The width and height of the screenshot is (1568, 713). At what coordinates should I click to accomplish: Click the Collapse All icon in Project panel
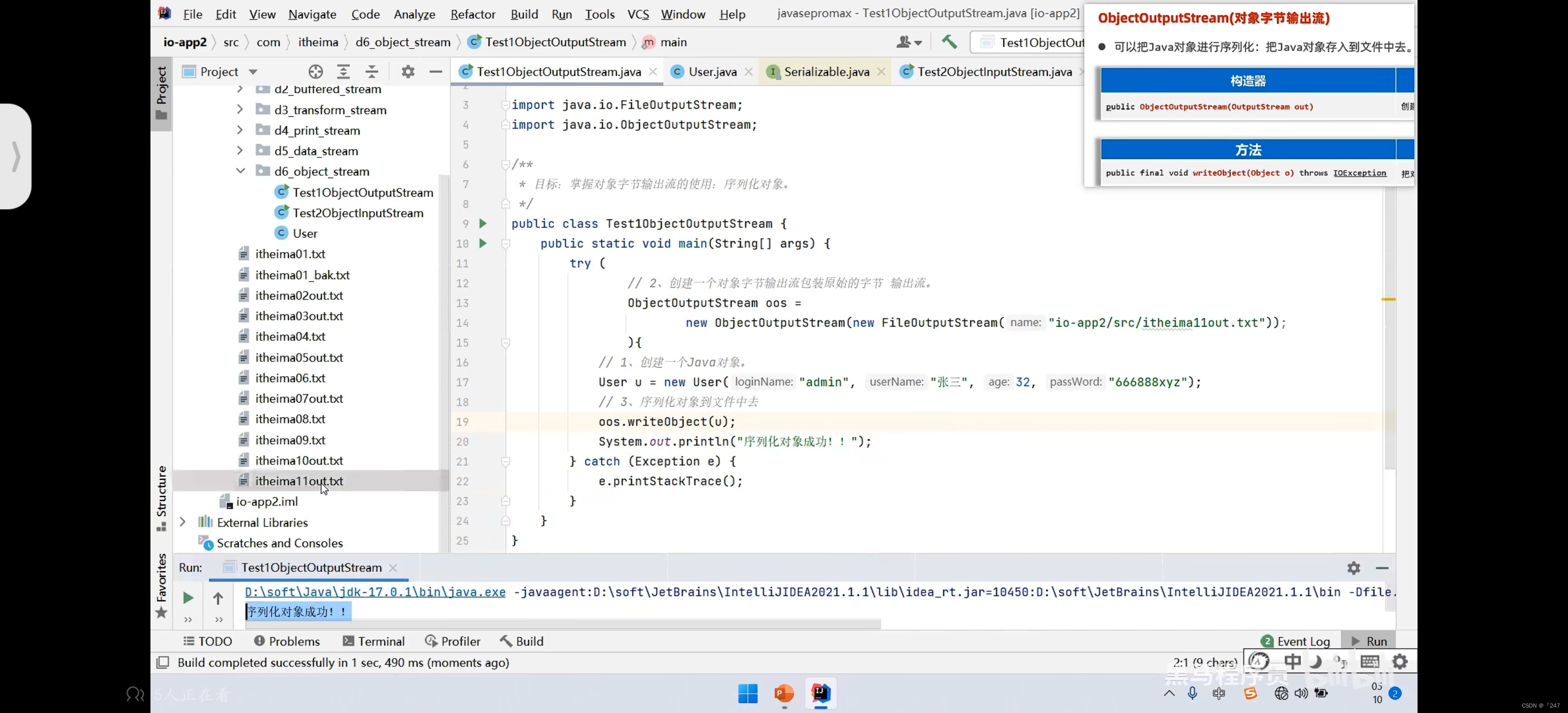[372, 72]
